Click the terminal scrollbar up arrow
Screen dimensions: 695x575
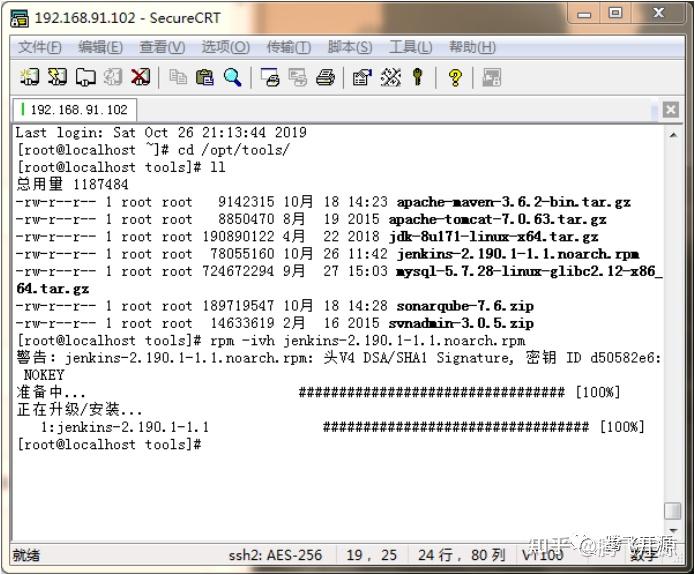point(673,134)
